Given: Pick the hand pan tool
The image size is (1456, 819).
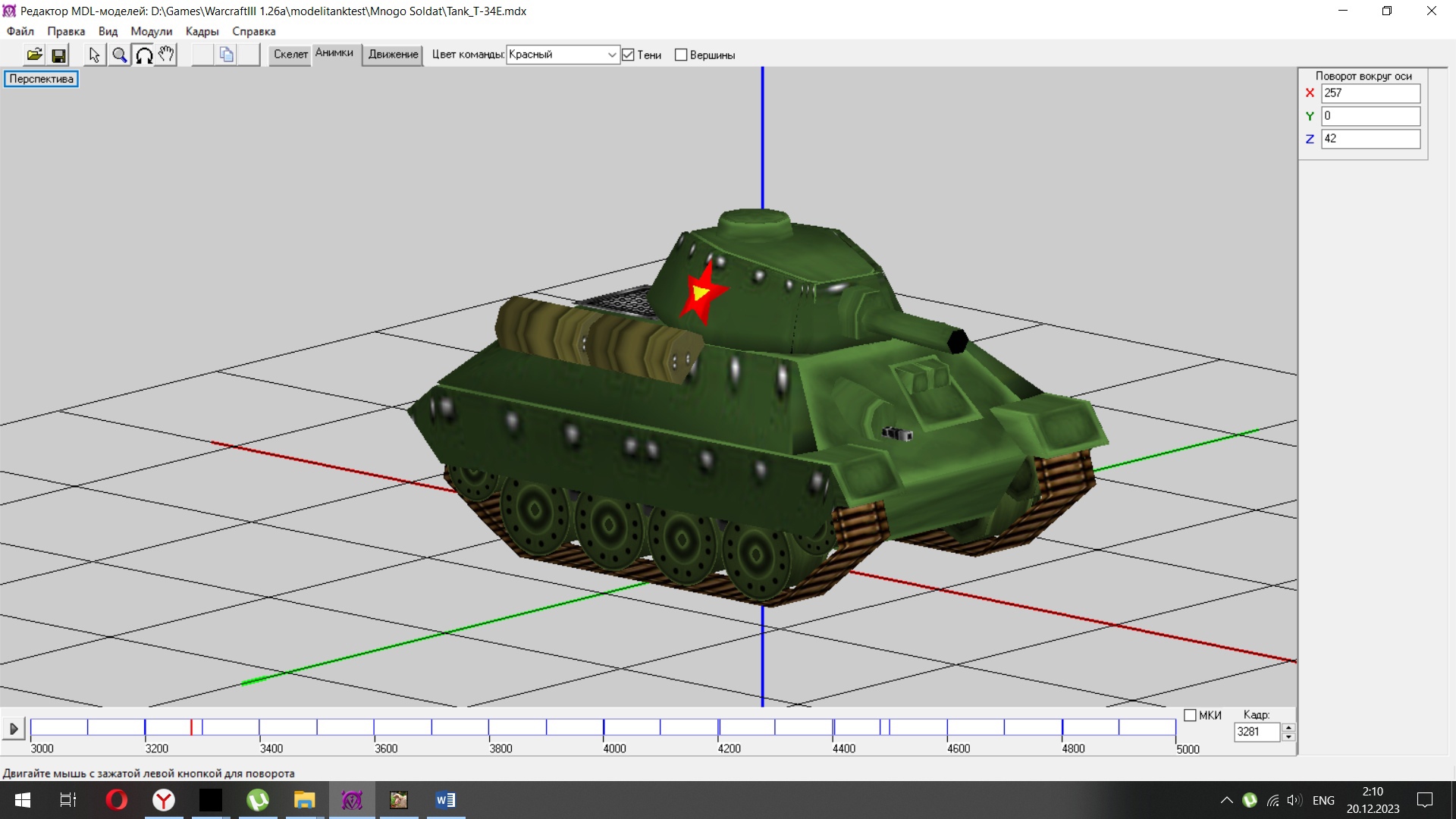Looking at the screenshot, I should coord(166,55).
